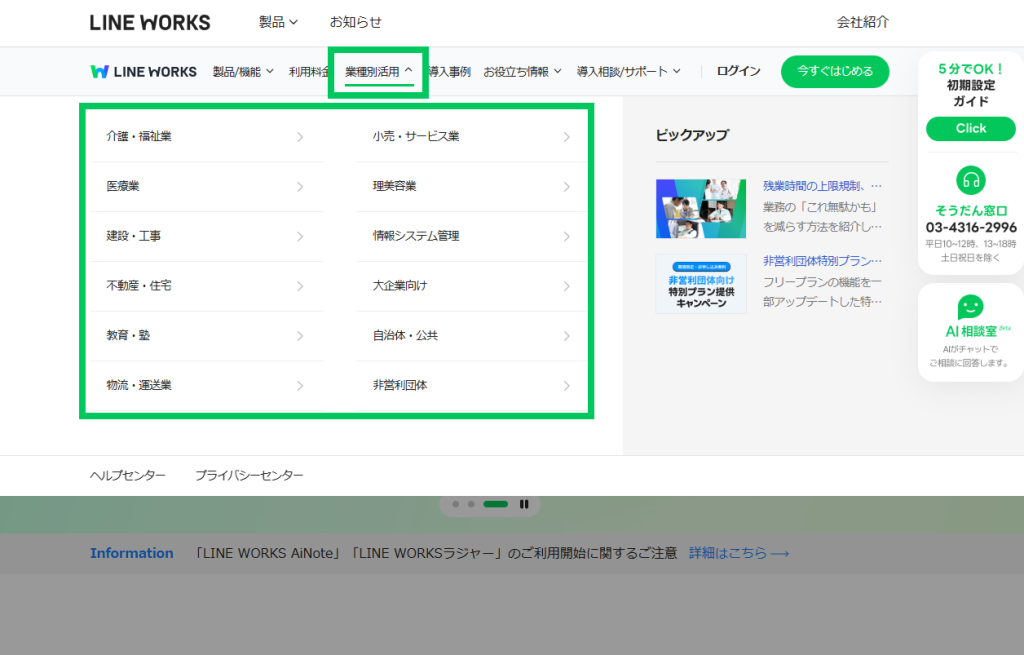Image resolution: width=1024 pixels, height=655 pixels.
Task: Click the ログイン link
Action: pyautogui.click(x=738, y=72)
